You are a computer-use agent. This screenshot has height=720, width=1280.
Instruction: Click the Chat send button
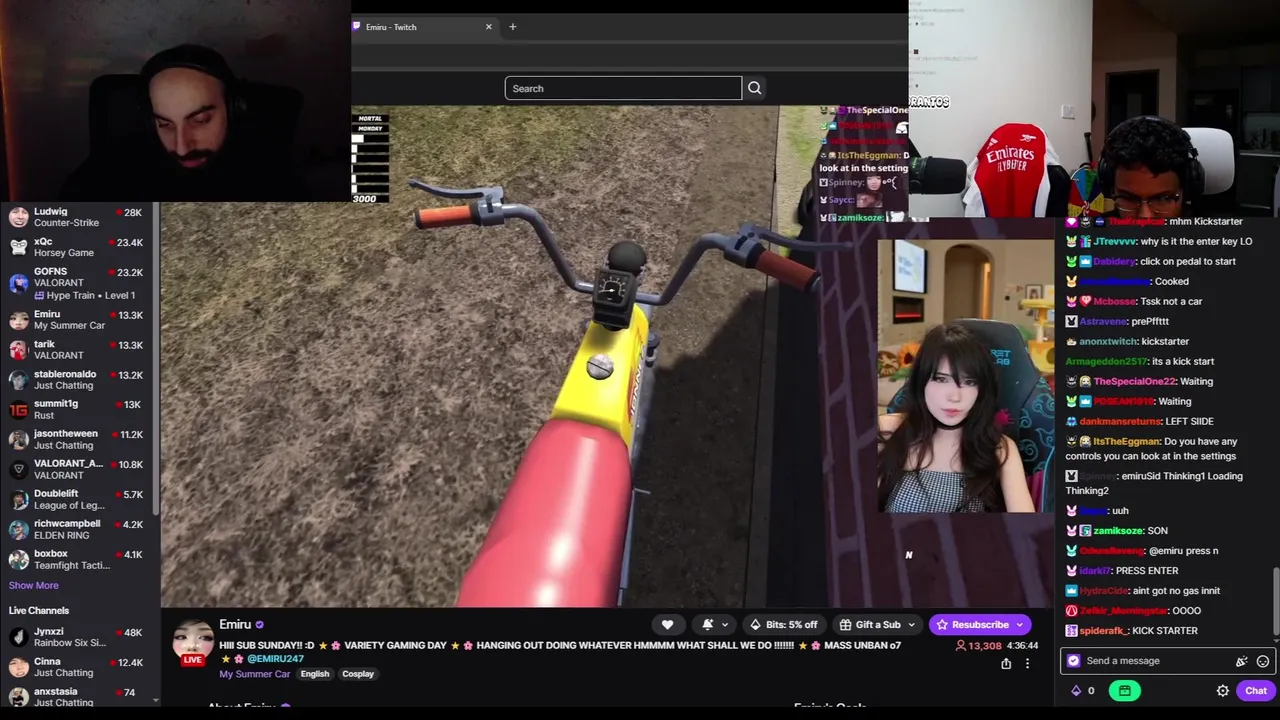1256,691
